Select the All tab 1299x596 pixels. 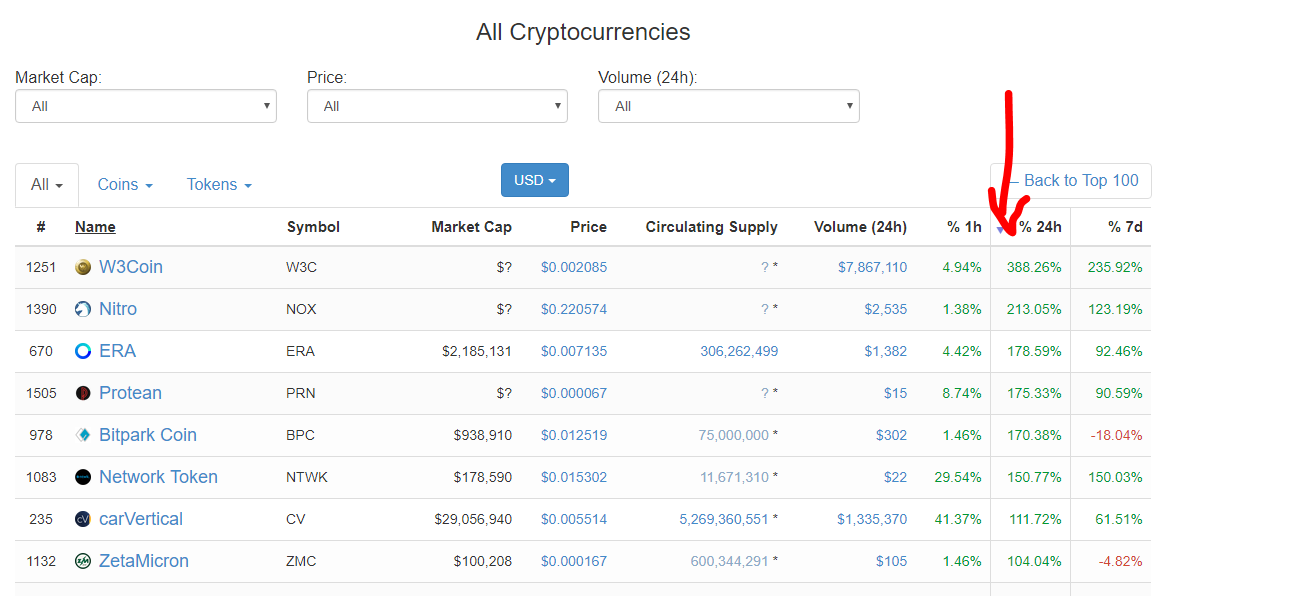[x=47, y=185]
